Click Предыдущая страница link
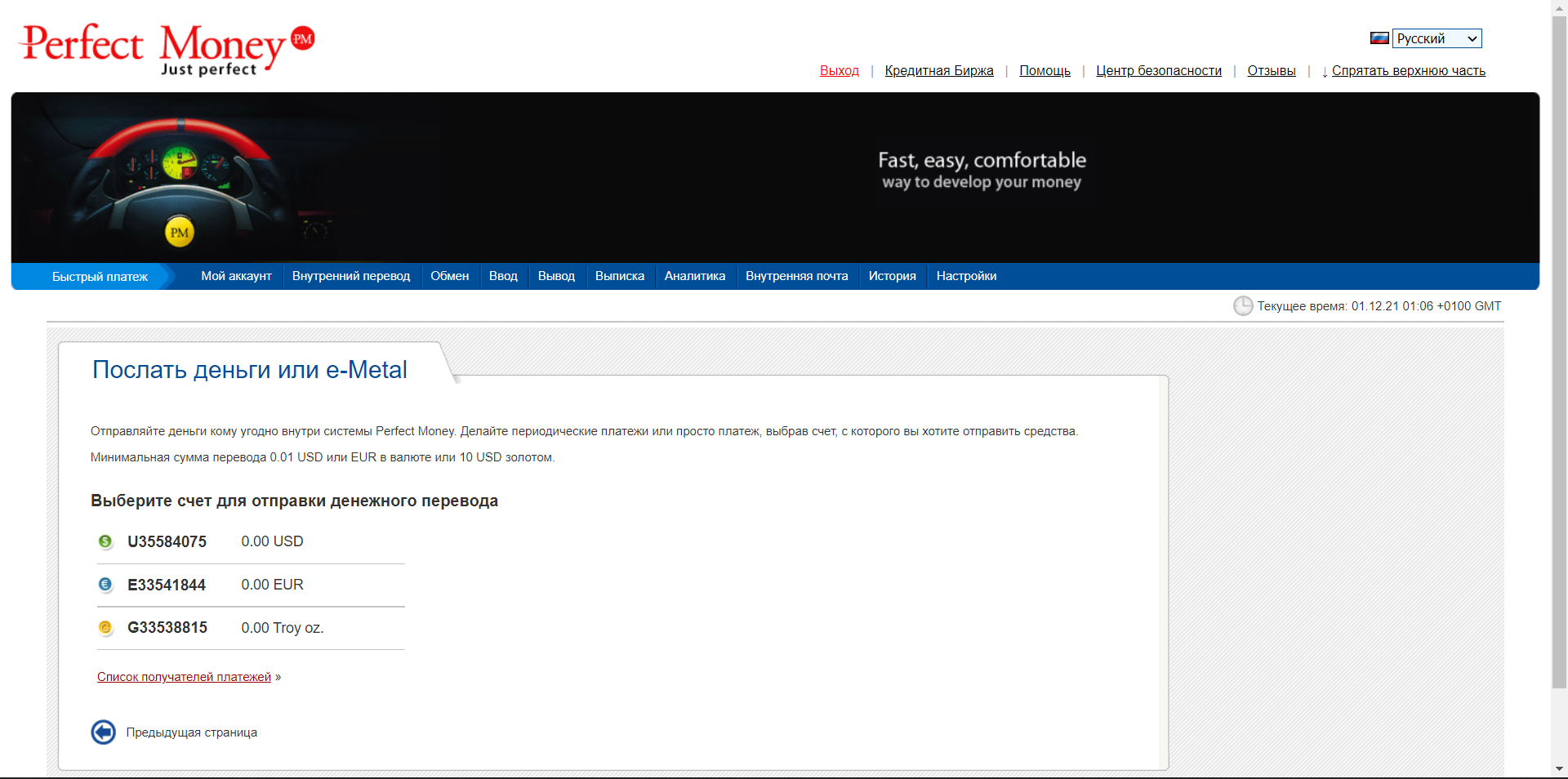Viewport: 1568px width, 779px height. click(x=192, y=732)
